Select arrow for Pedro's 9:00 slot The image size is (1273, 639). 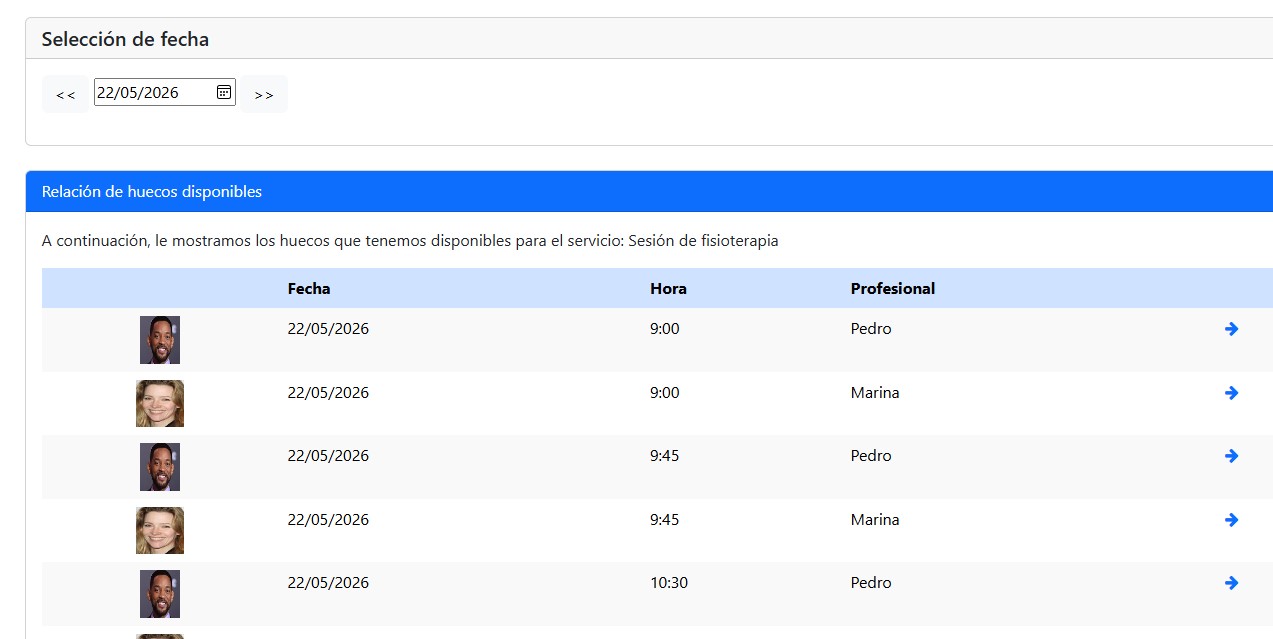click(1231, 329)
